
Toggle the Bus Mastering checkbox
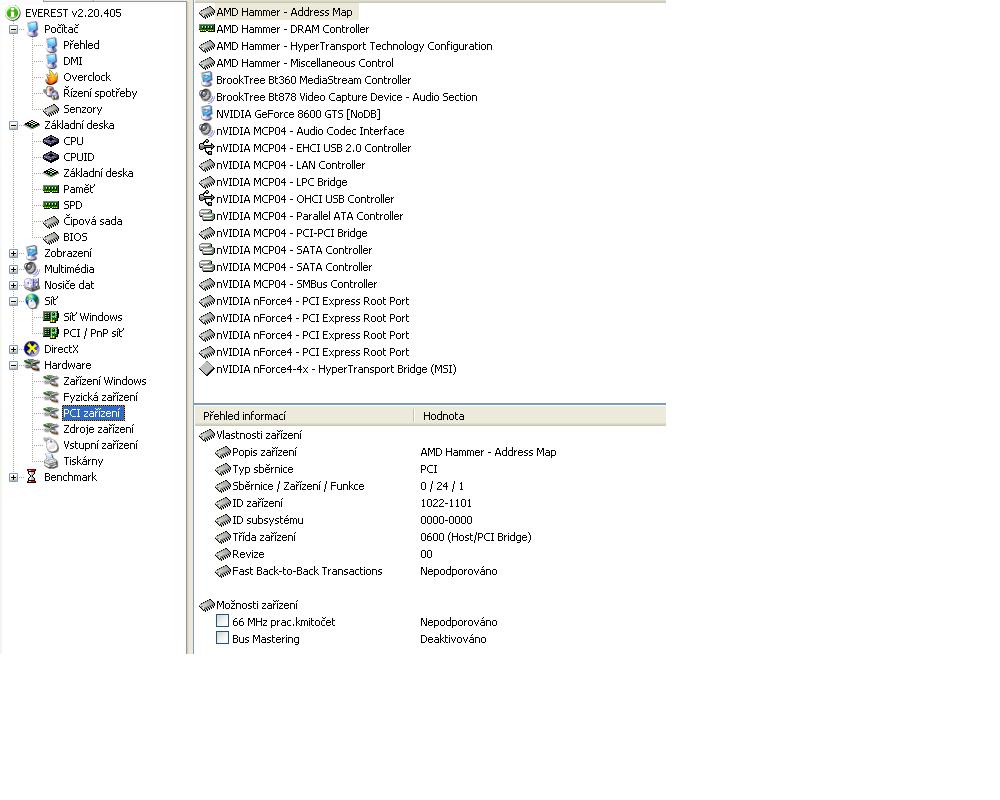click(x=222, y=638)
